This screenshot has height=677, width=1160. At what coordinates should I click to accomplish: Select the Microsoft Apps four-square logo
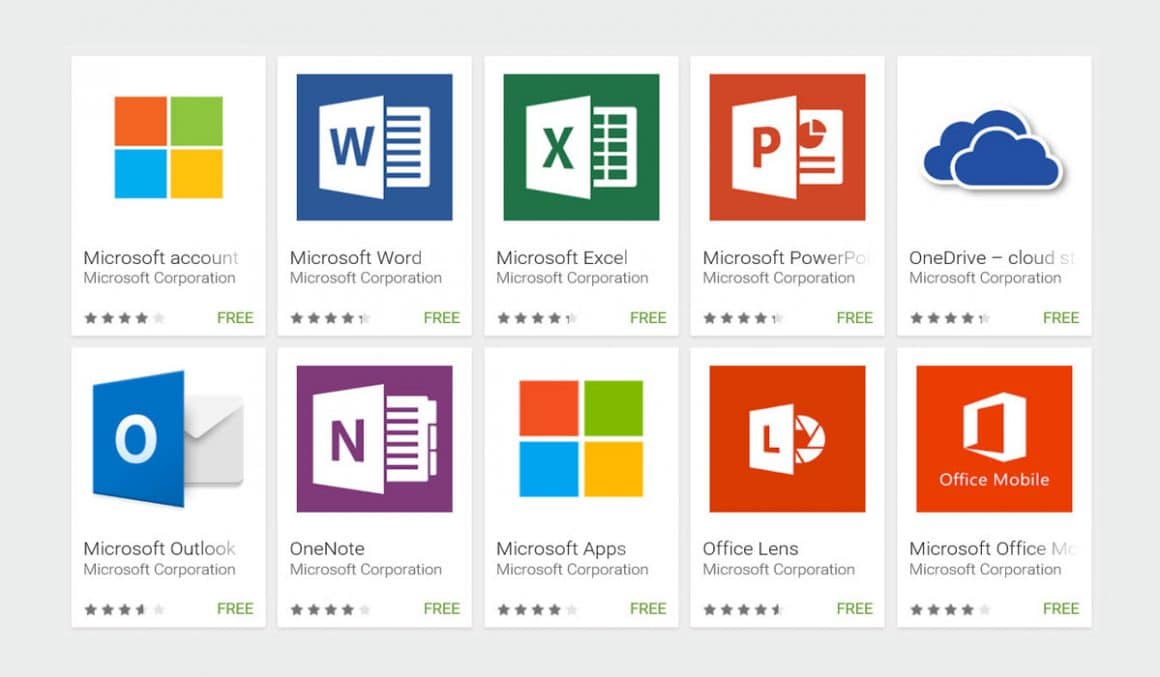pyautogui.click(x=581, y=439)
